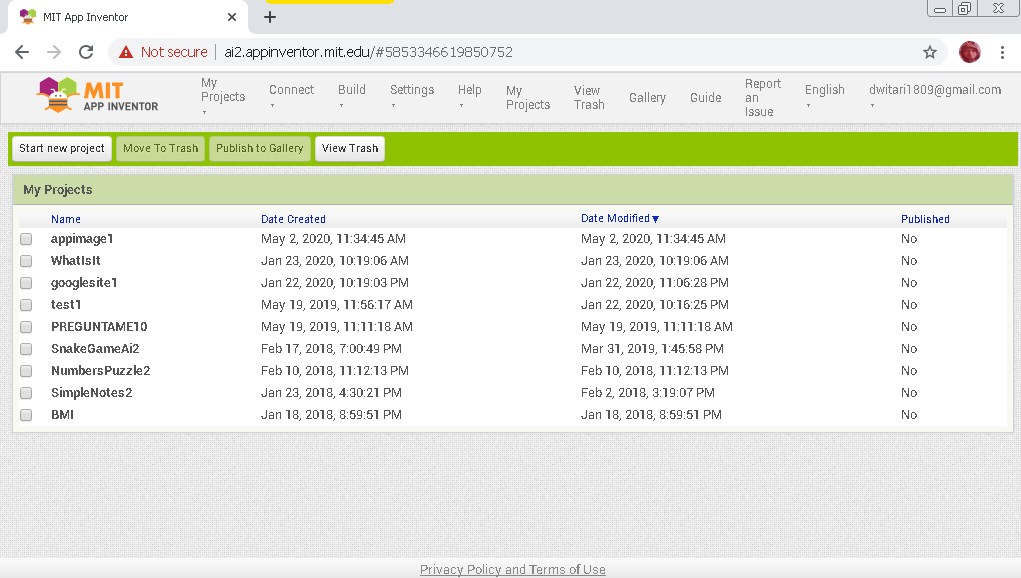Sort projects by Date Created column
This screenshot has width=1021, height=578.
pyautogui.click(x=293, y=219)
